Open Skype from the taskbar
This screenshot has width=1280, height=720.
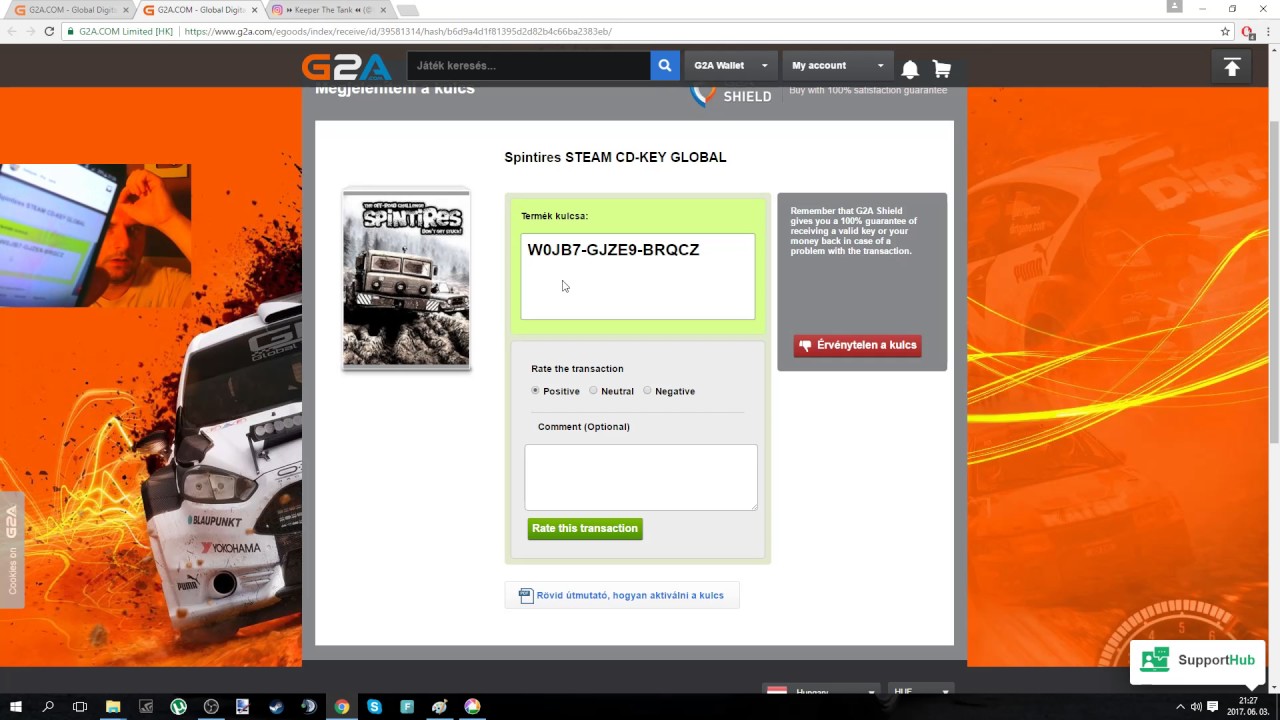click(374, 706)
